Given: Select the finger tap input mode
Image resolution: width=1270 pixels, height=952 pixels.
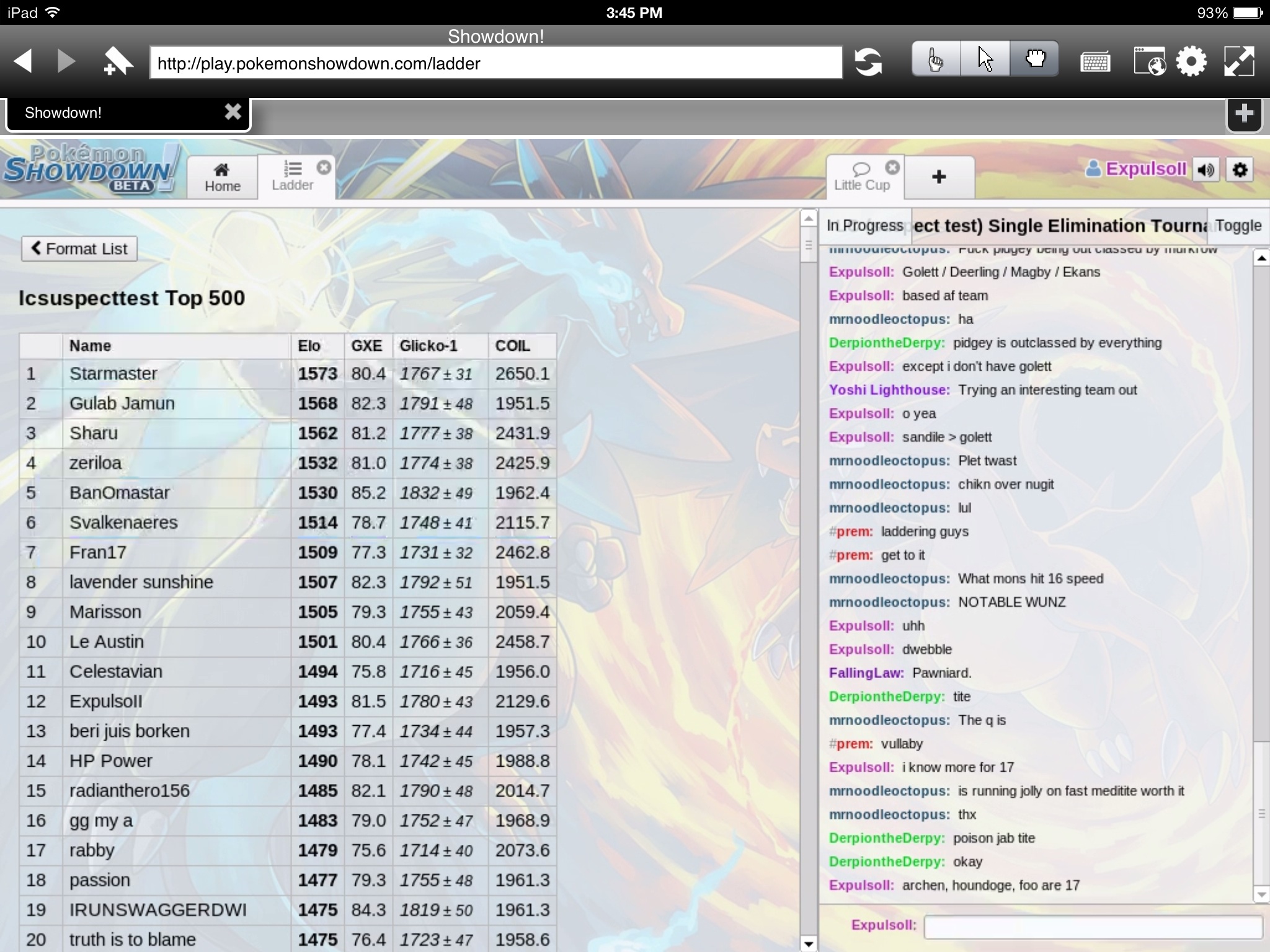Looking at the screenshot, I should tap(936, 59).
